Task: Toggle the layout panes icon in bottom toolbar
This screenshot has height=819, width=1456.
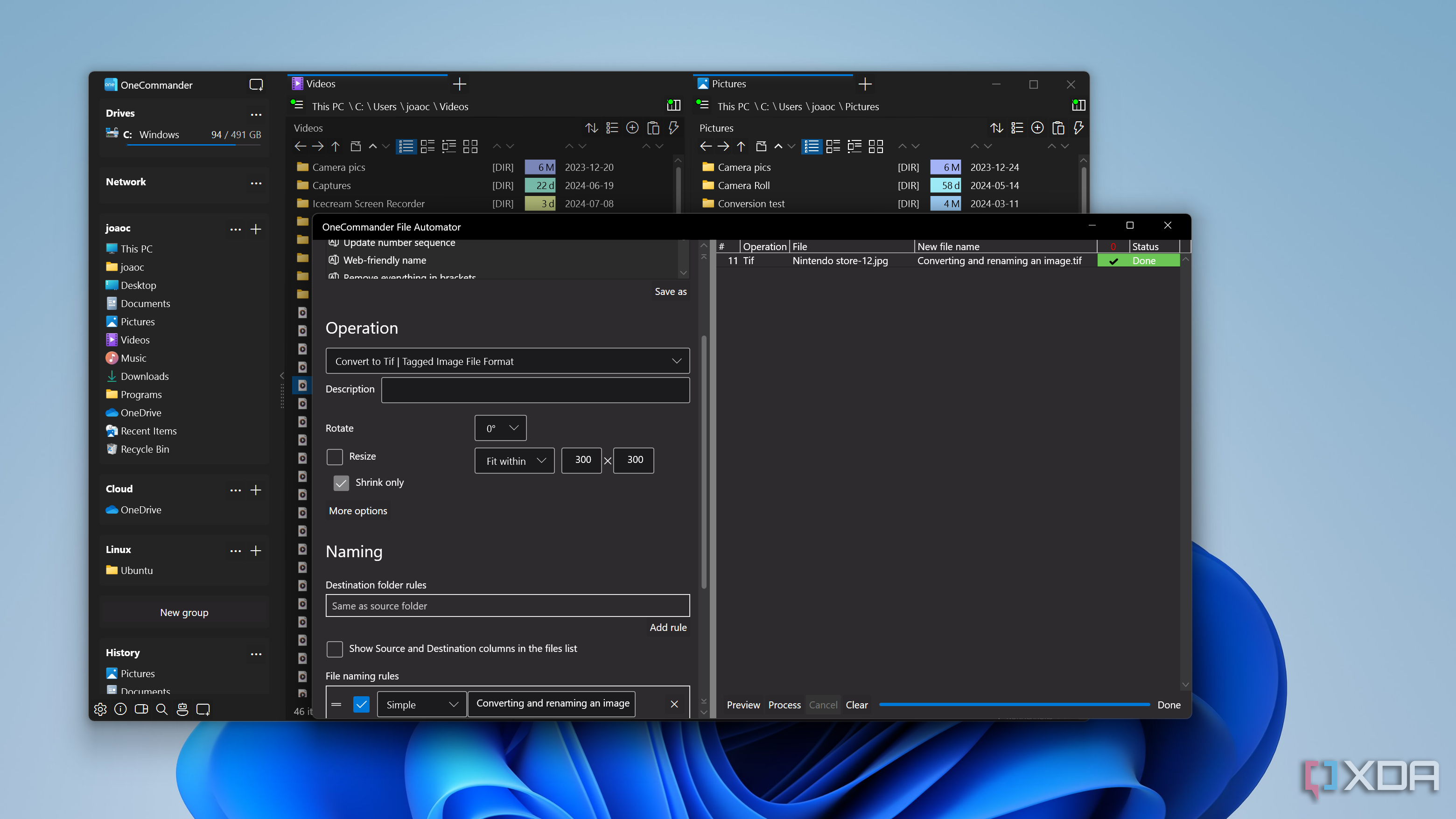Action: pyautogui.click(x=141, y=709)
